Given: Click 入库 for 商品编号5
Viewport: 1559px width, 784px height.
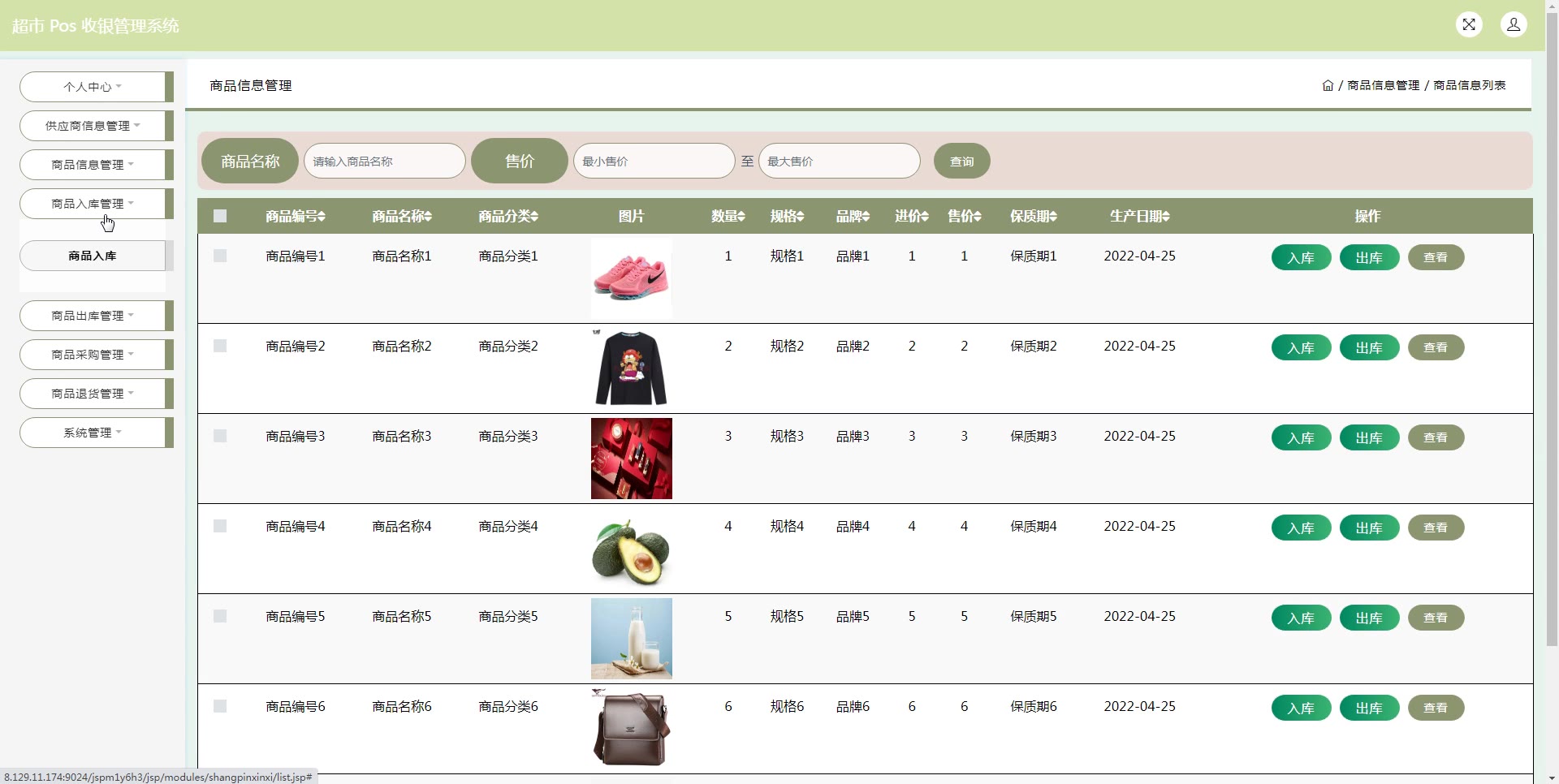Looking at the screenshot, I should (1301, 618).
